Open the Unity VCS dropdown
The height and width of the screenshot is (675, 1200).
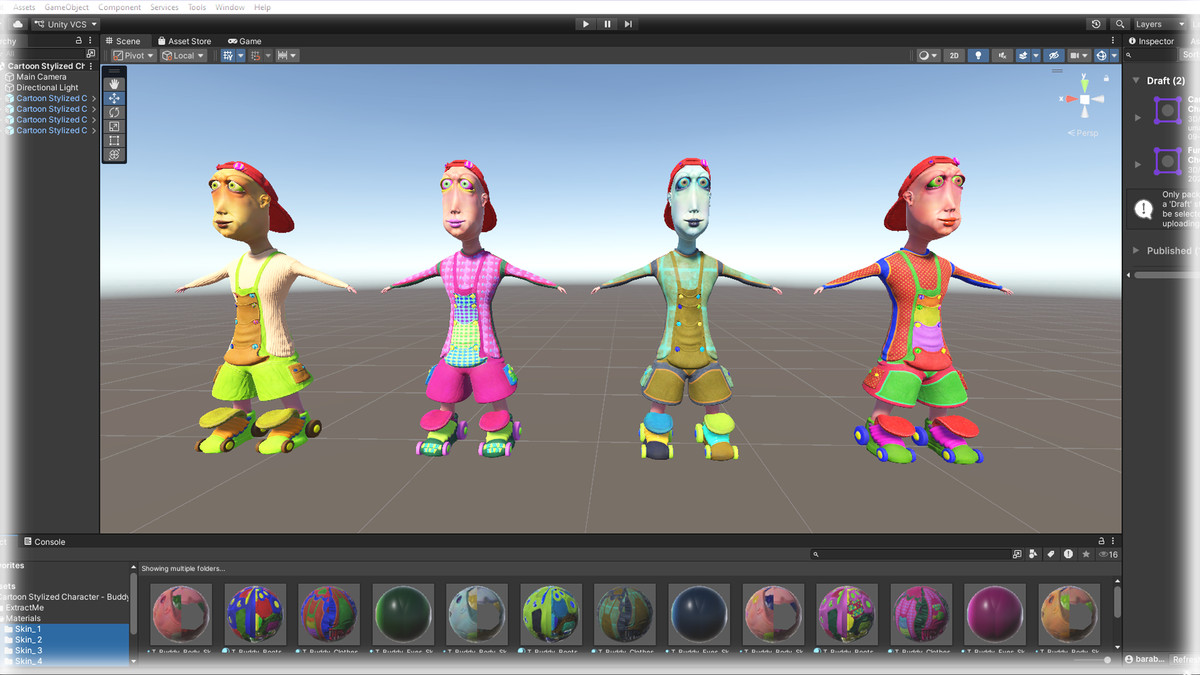[66, 24]
